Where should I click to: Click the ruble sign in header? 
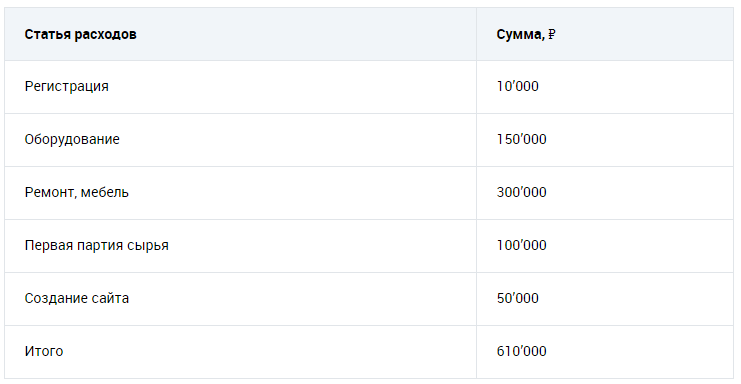551,34
